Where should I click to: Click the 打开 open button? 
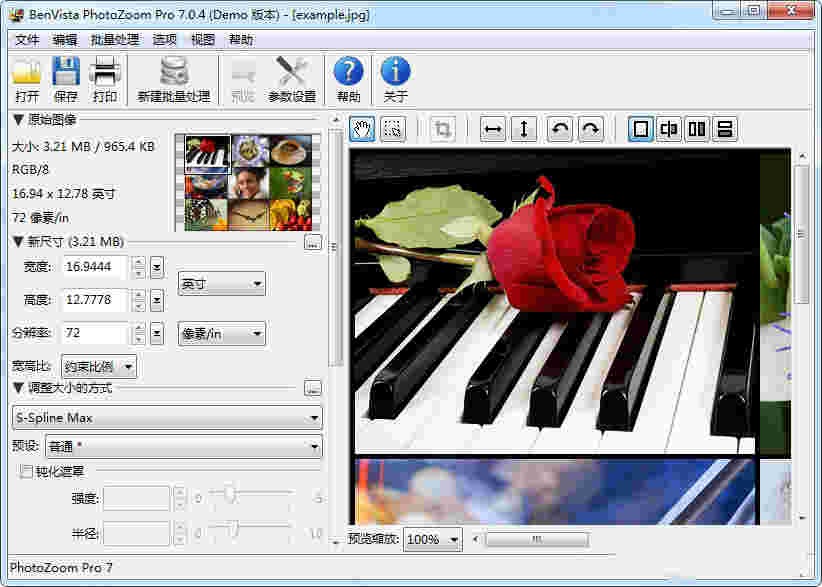[27, 78]
